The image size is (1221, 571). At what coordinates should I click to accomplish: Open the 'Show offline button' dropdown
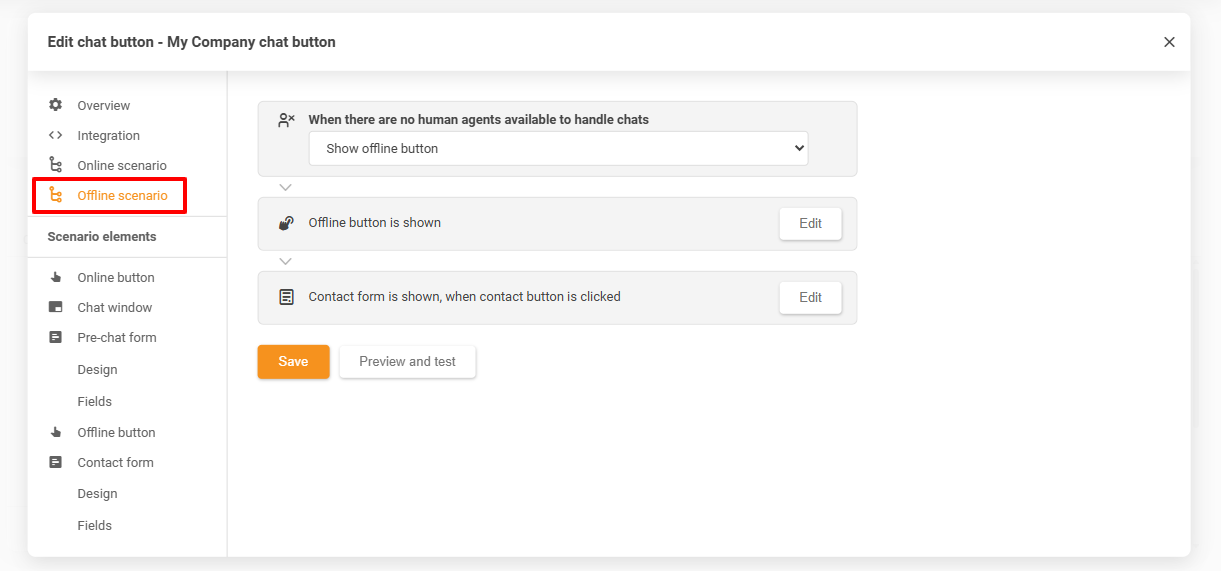[558, 148]
